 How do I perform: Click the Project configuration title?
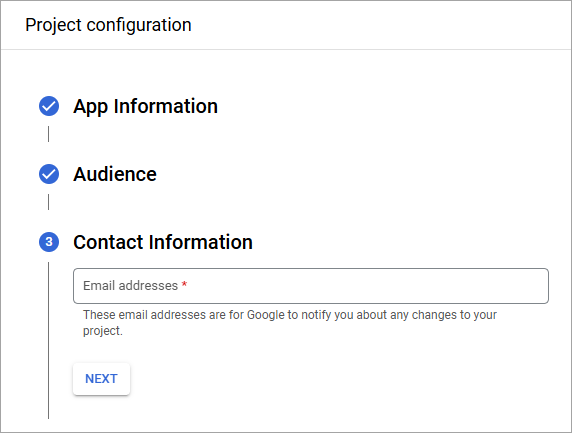click(108, 25)
